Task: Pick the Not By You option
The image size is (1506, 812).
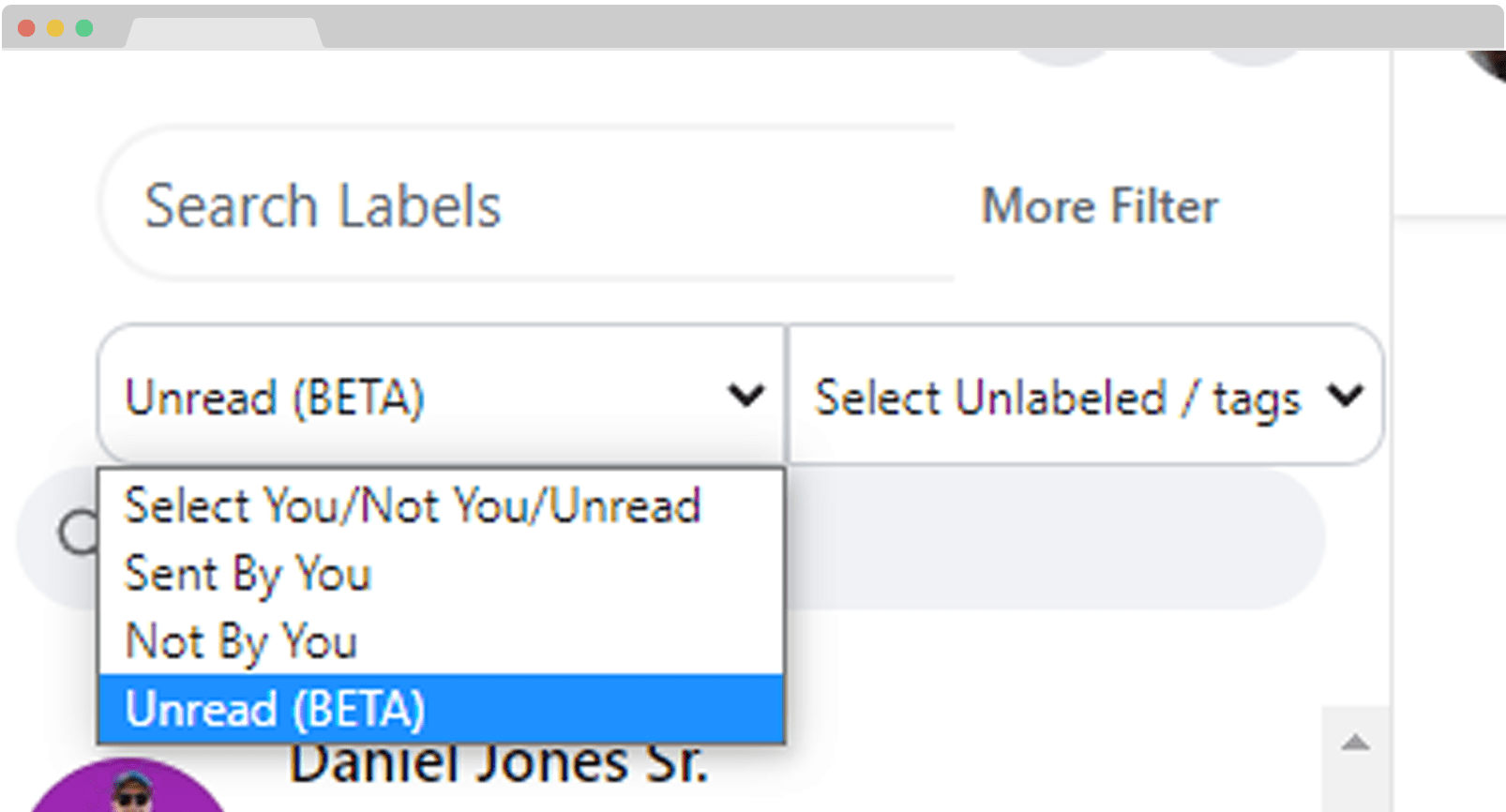Action: tap(242, 642)
